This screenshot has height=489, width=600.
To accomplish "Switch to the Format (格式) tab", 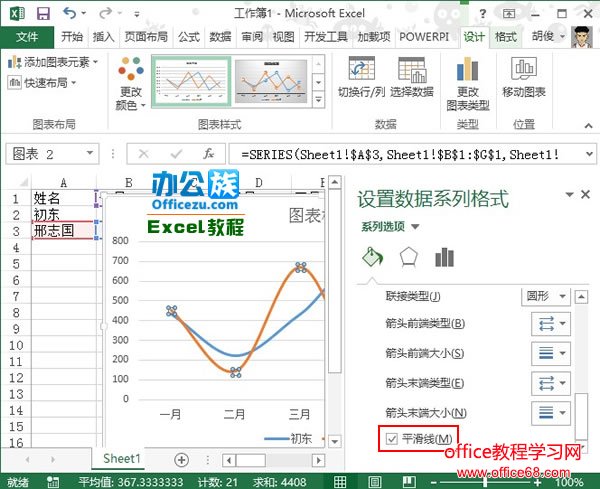I will (x=505, y=37).
